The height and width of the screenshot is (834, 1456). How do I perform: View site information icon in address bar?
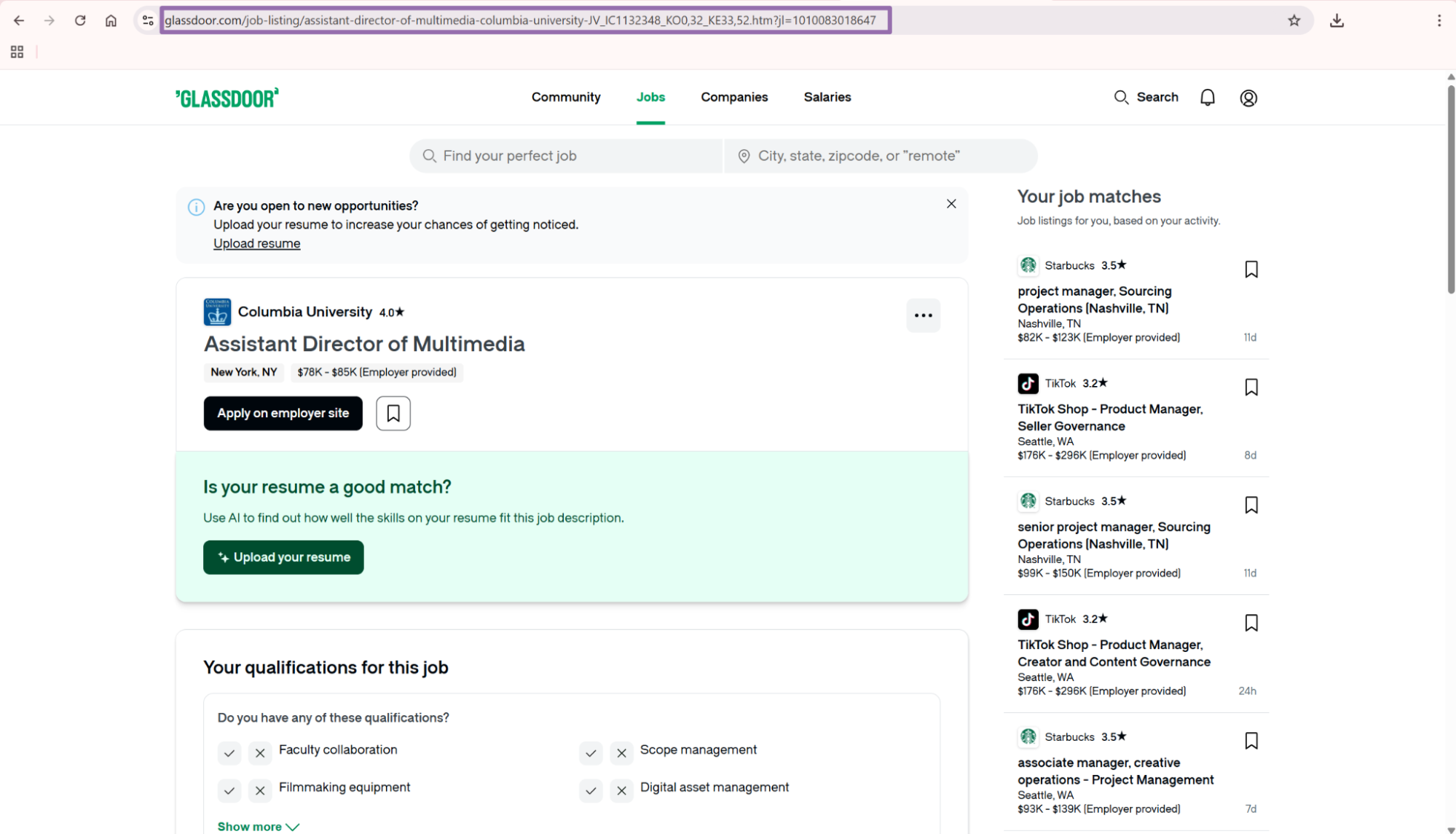[x=148, y=20]
